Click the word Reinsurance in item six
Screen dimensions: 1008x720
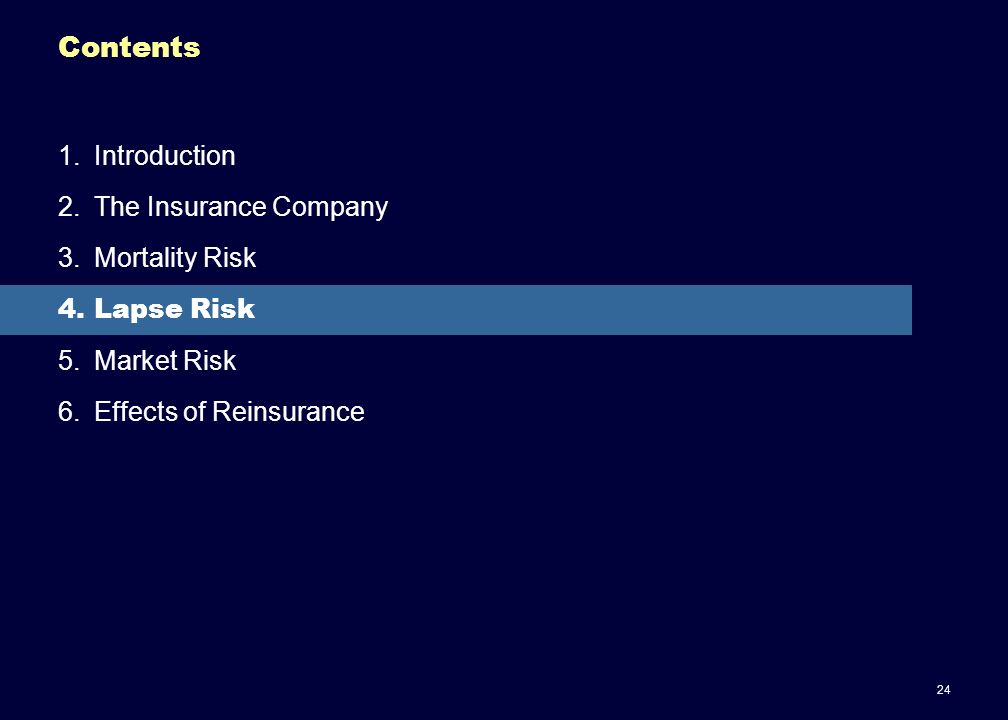click(288, 411)
